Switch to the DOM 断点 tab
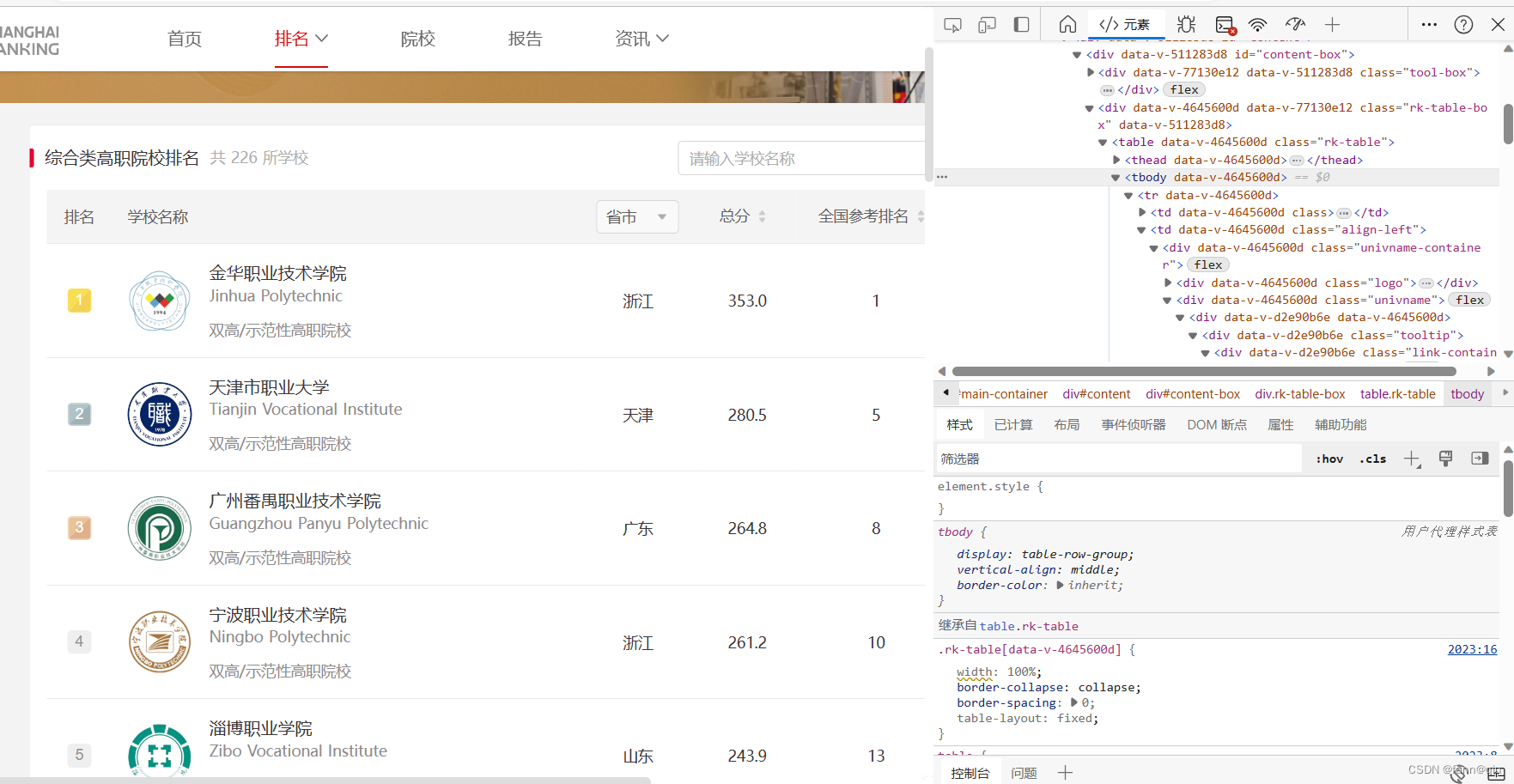Viewport: 1514px width, 784px height. (1216, 425)
